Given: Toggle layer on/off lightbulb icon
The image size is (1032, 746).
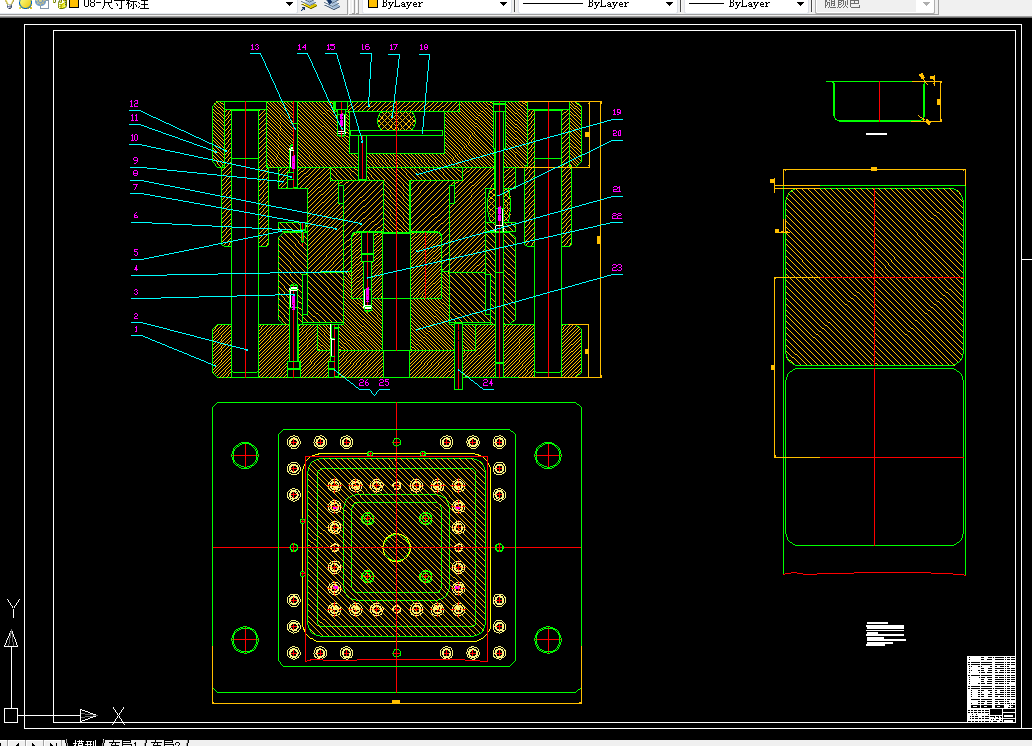Looking at the screenshot, I should [x=9, y=3].
